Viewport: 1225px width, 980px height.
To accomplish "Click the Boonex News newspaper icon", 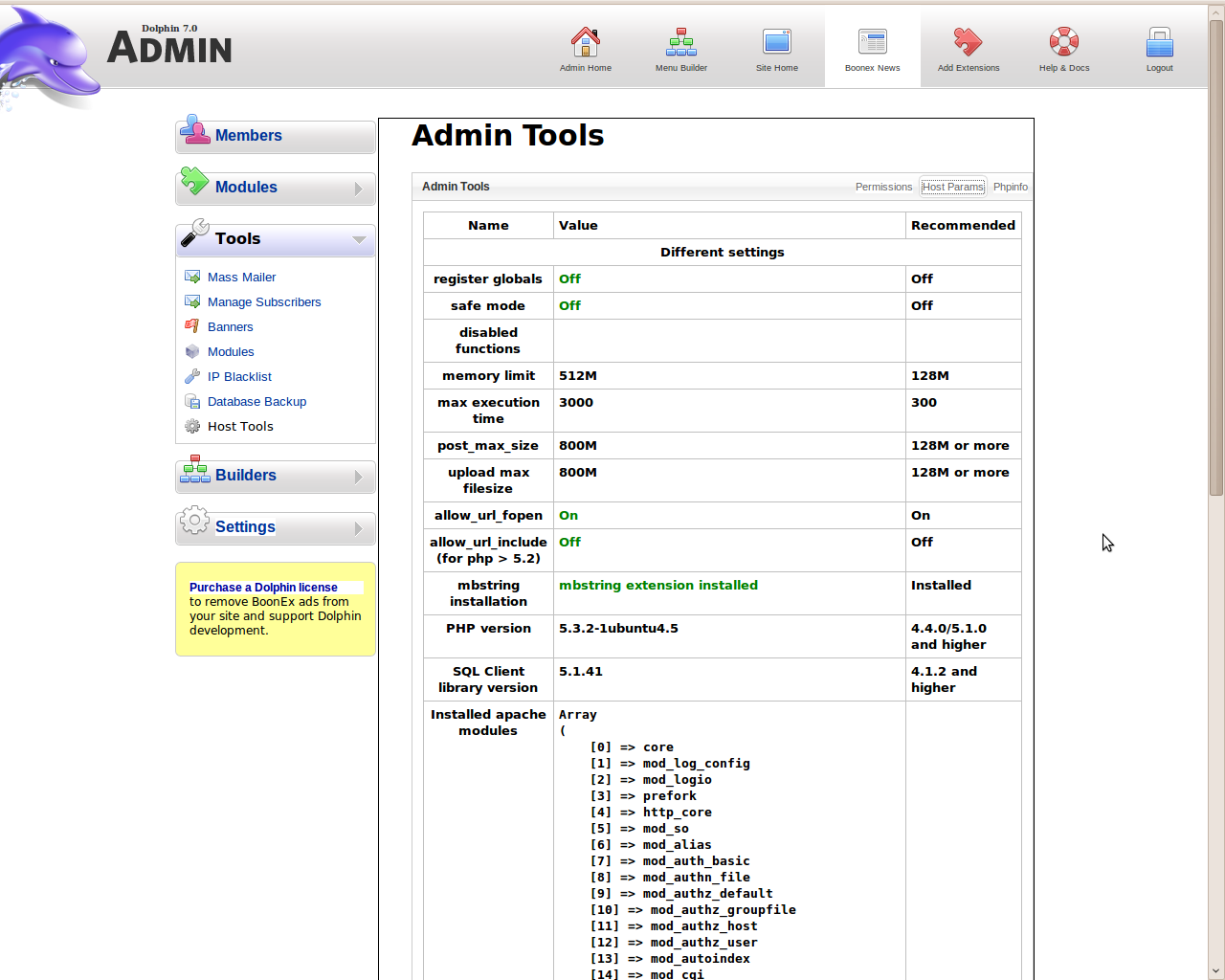I will point(872,42).
